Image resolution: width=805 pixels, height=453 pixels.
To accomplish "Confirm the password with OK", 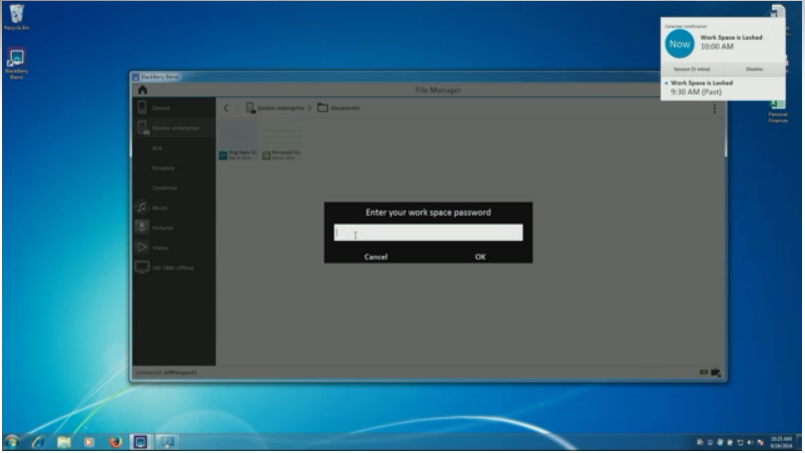I will pos(480,257).
